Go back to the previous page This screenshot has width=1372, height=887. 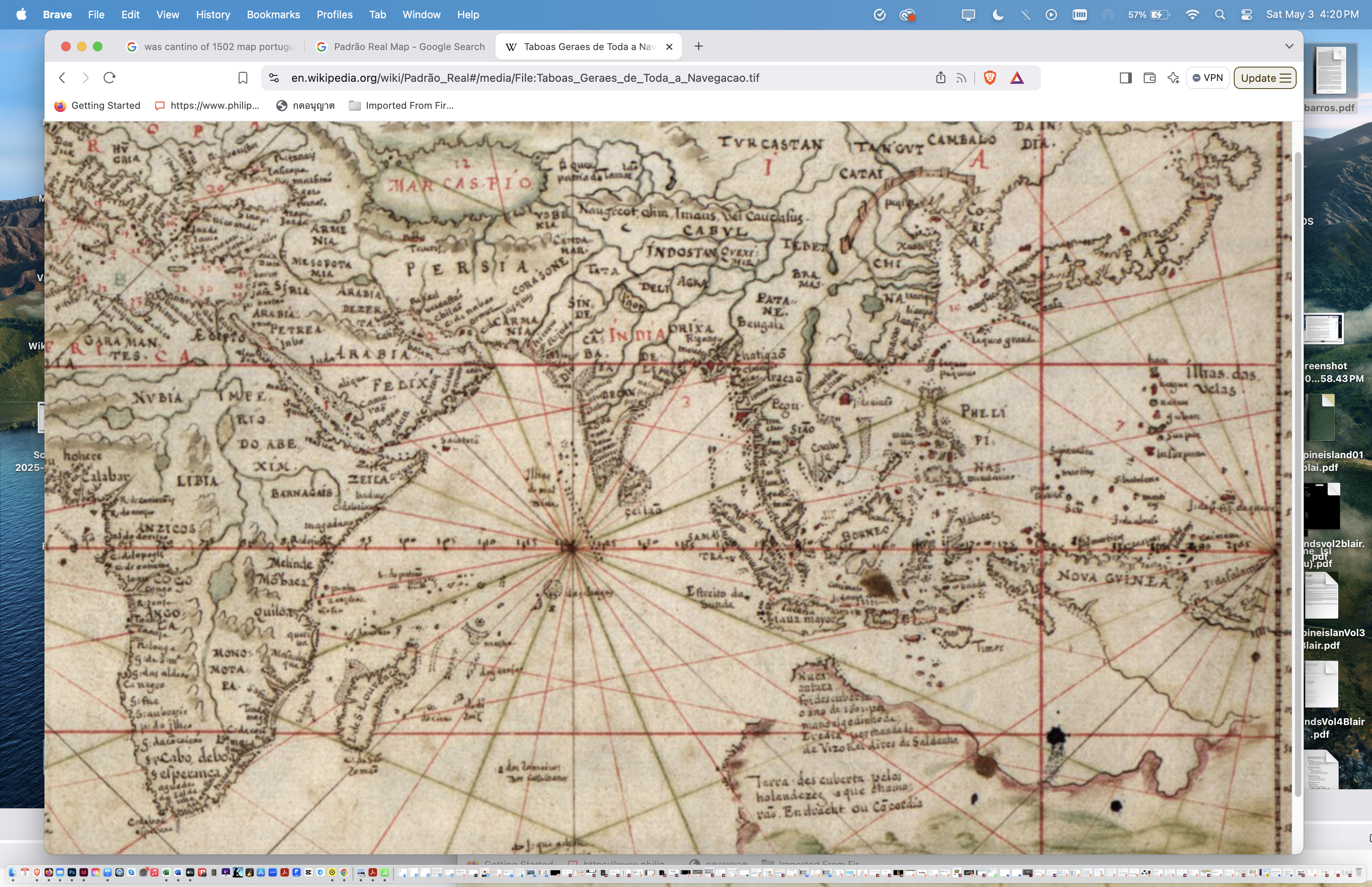62,78
